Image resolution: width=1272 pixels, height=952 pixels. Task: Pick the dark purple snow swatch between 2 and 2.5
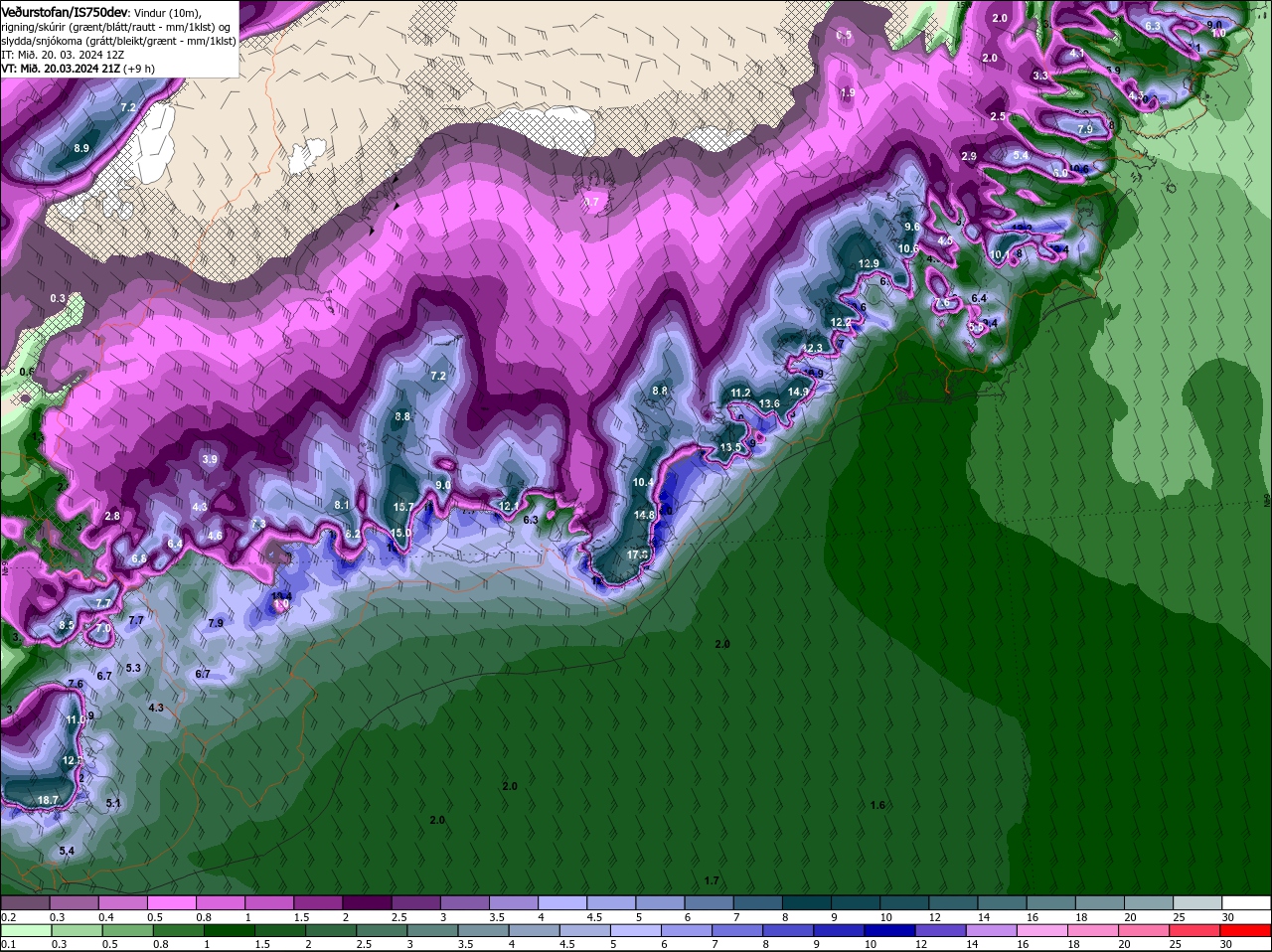[367, 902]
